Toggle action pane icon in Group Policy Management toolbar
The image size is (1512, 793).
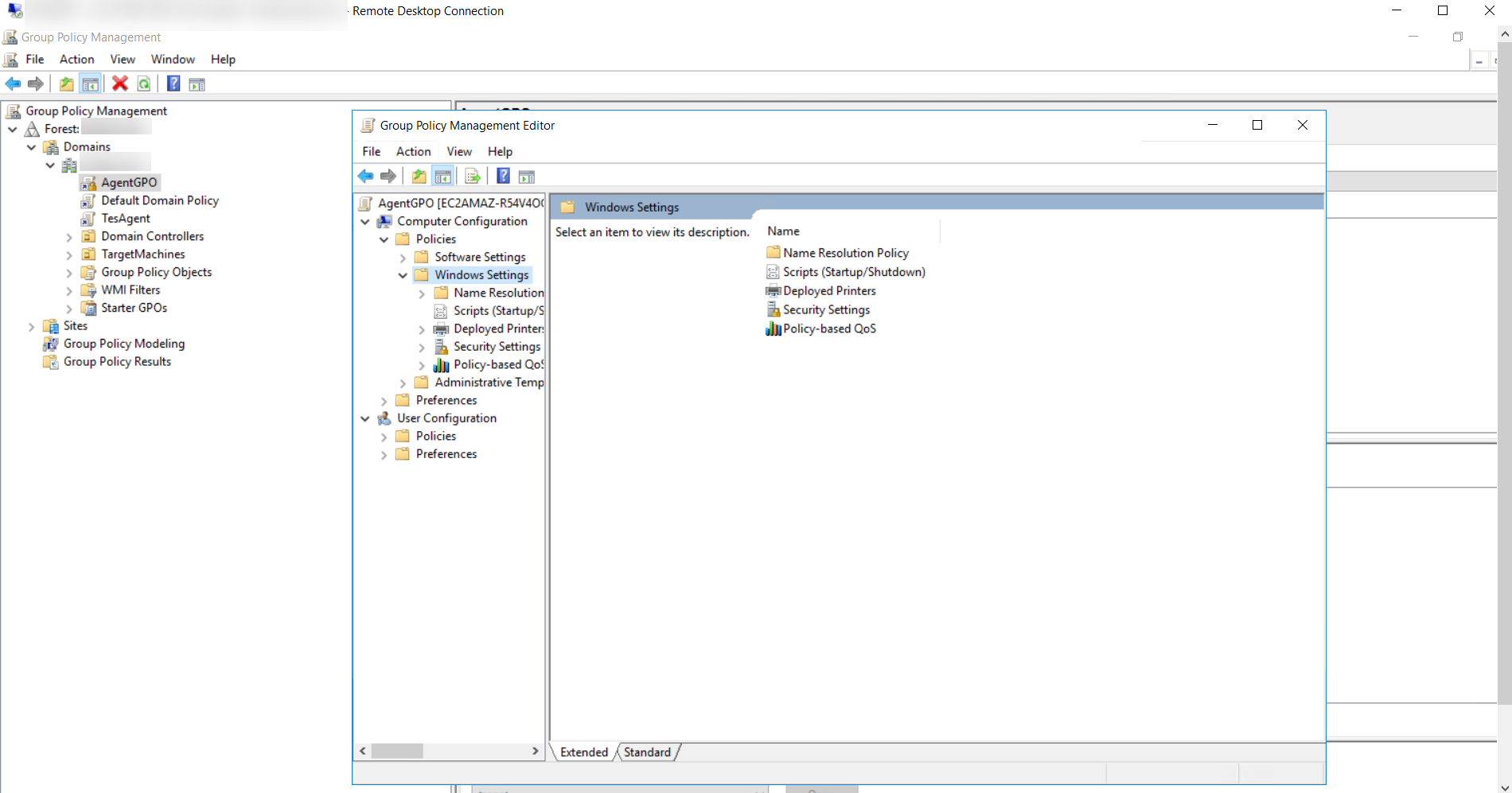[x=197, y=84]
